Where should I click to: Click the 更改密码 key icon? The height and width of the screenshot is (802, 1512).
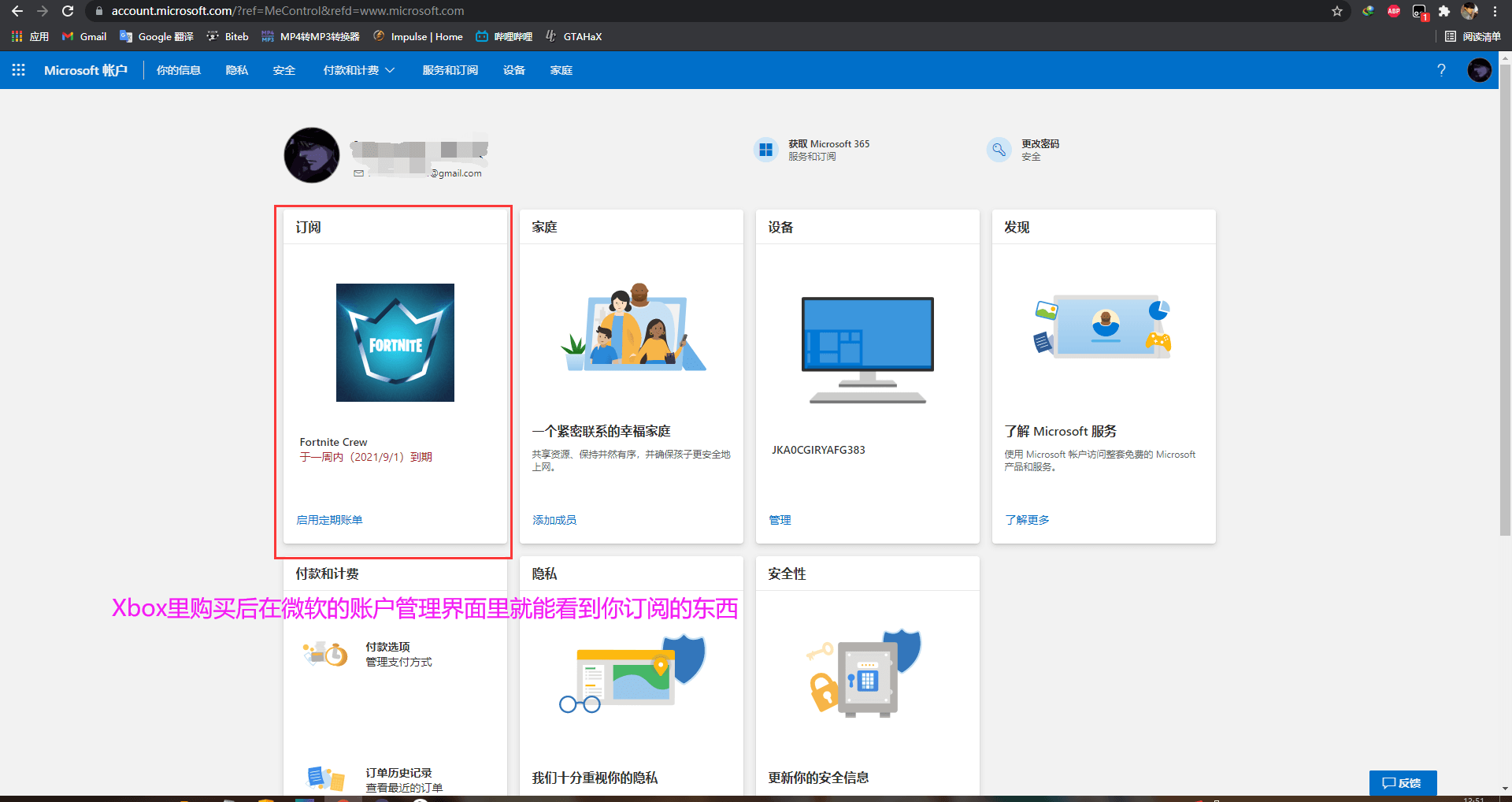[x=999, y=150]
